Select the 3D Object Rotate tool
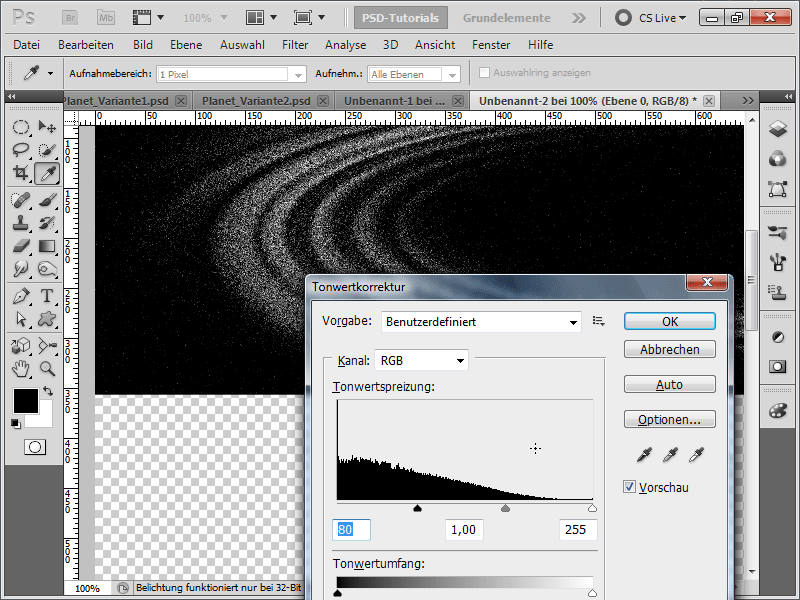Viewport: 800px width, 600px height. [x=20, y=346]
